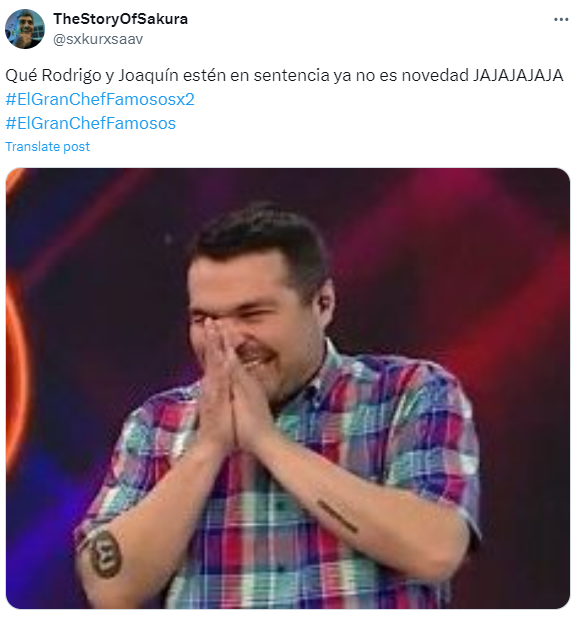Open the three-dot more options menu
This screenshot has height=618, width=578.
[561, 19]
